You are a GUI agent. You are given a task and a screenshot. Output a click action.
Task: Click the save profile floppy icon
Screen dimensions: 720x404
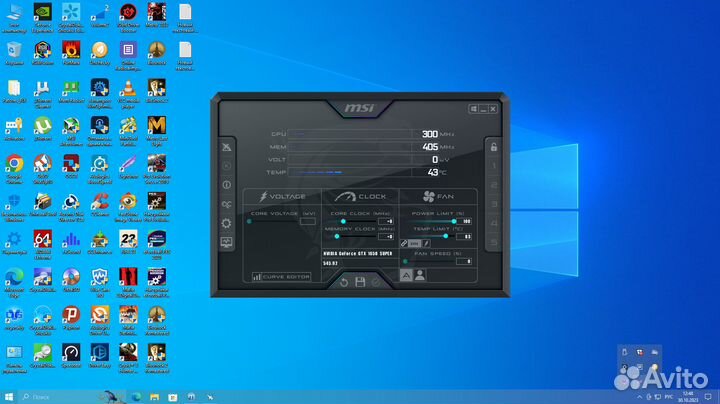[359, 283]
